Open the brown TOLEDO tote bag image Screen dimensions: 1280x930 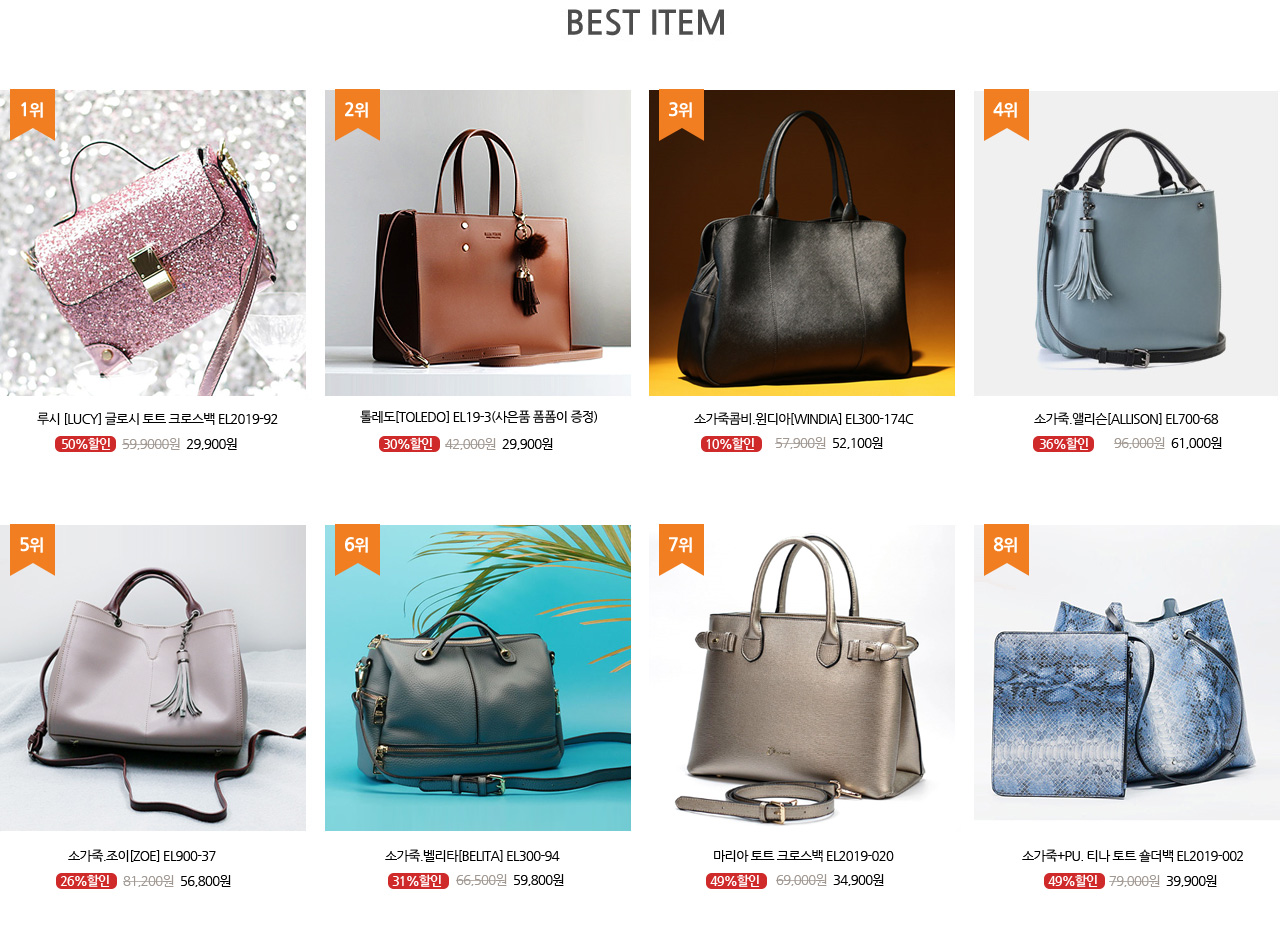click(x=478, y=243)
